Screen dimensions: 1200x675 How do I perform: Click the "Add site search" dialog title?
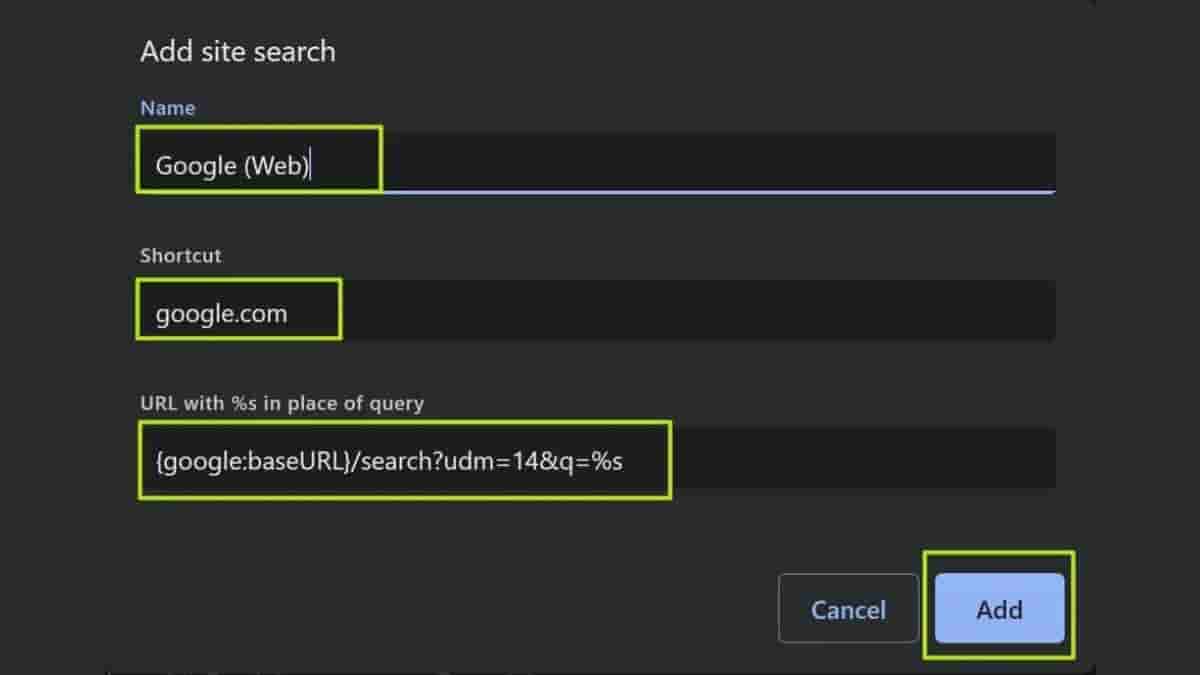tap(238, 51)
